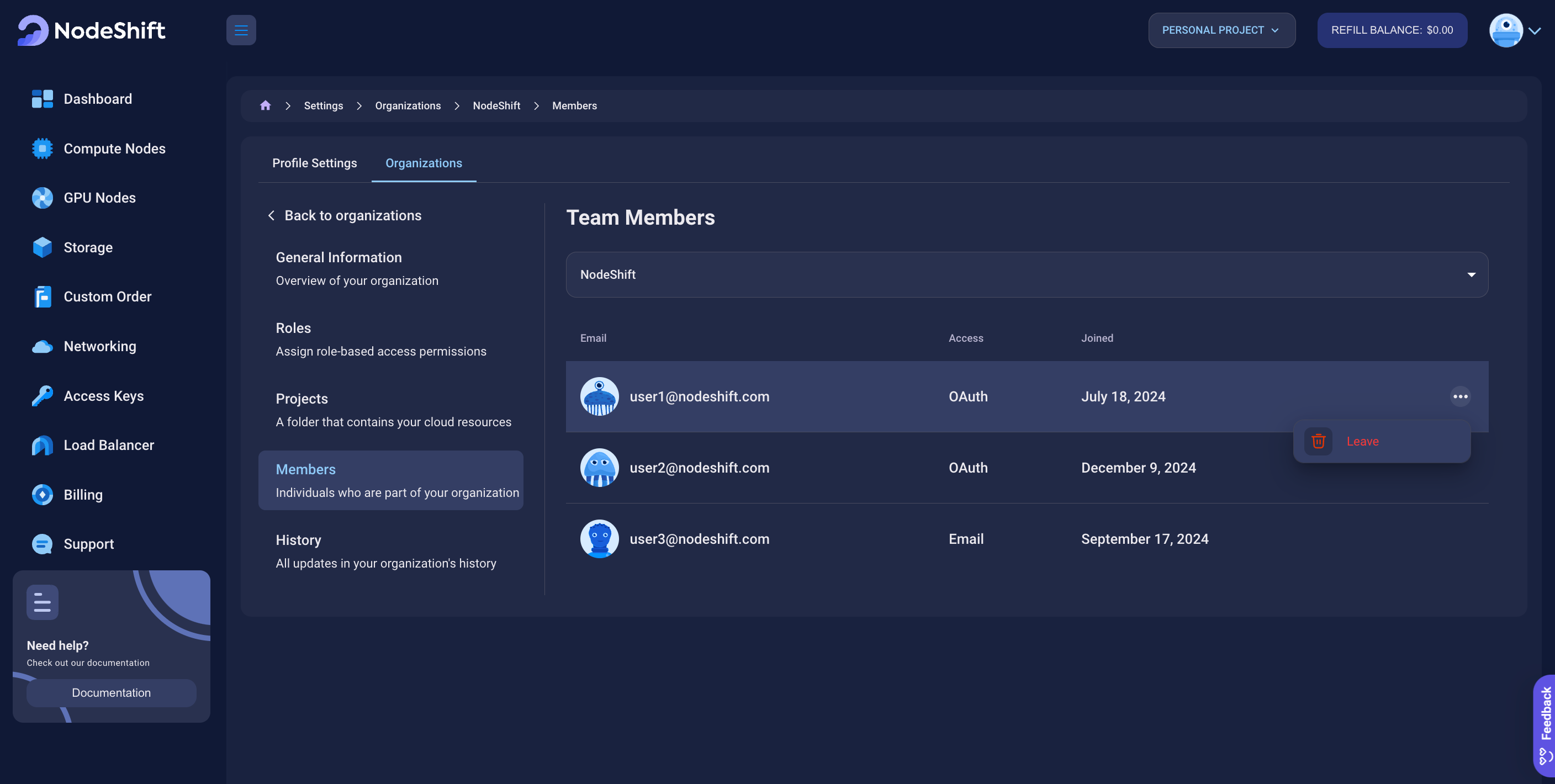Click user1@nodeshift.com avatar
Image resolution: width=1555 pixels, height=784 pixels.
[600, 396]
